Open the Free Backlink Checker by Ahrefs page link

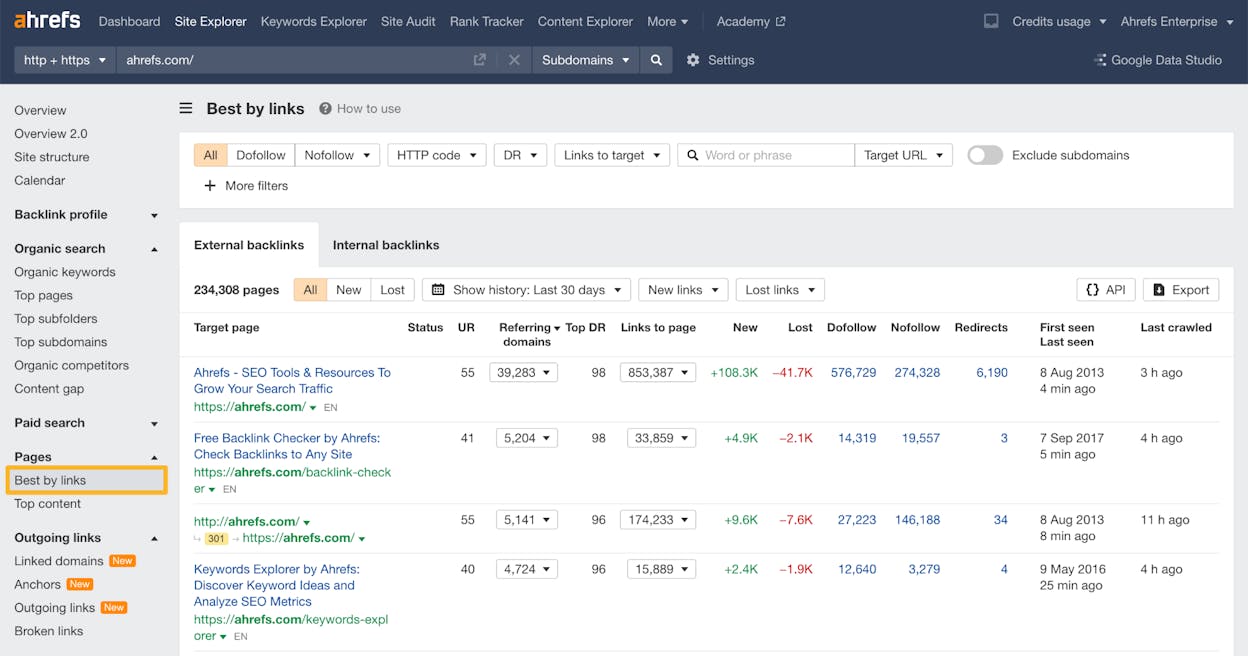[x=287, y=446]
